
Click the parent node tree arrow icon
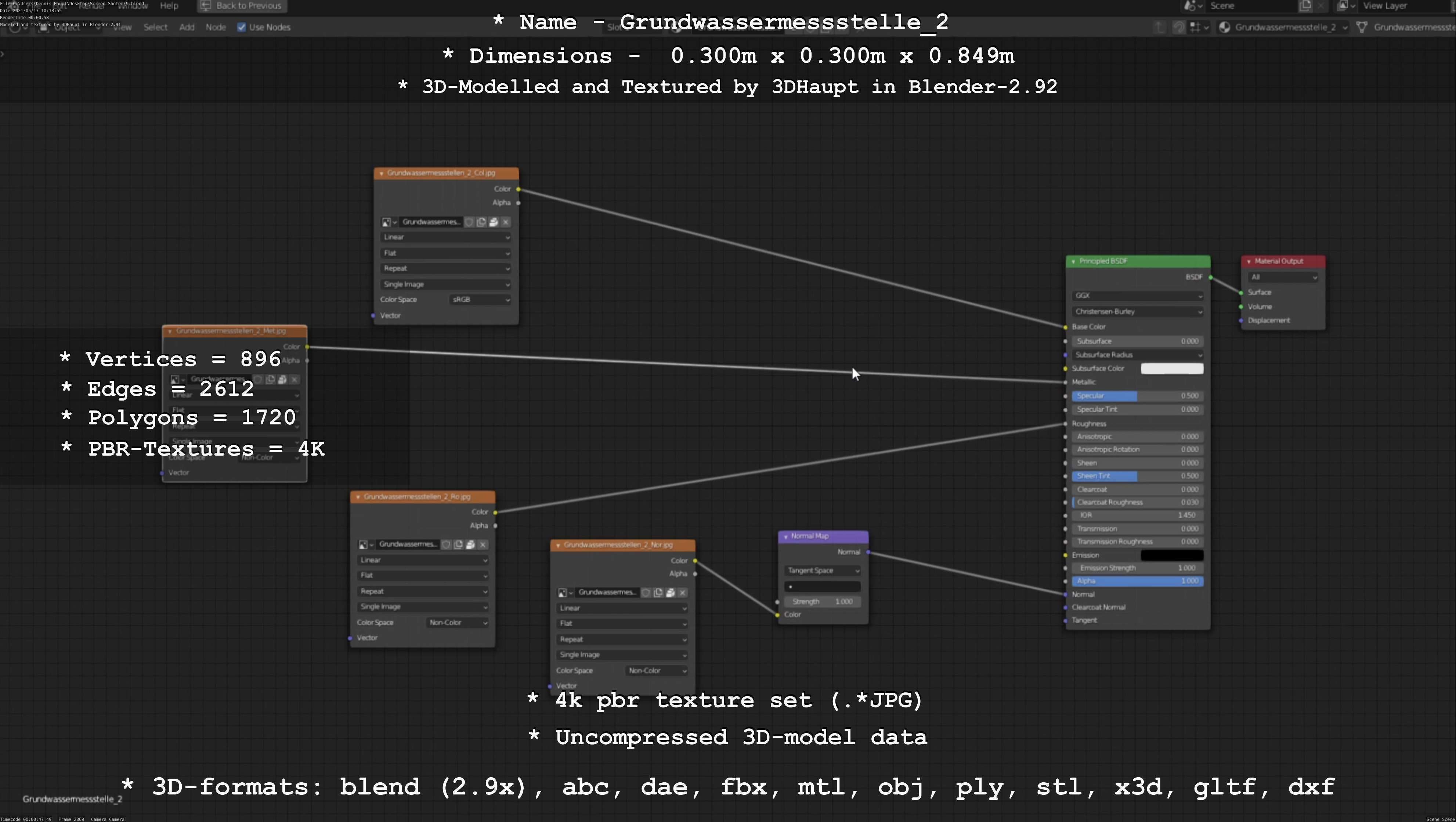click(x=1159, y=27)
